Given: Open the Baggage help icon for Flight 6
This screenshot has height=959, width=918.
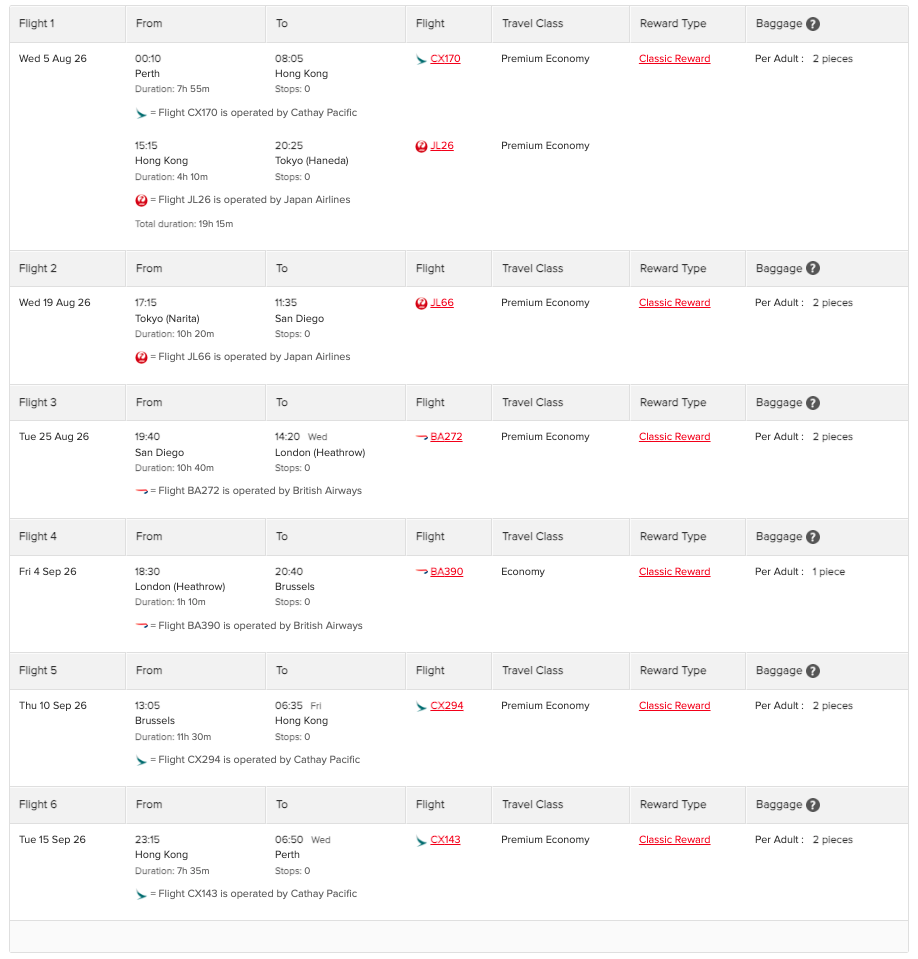Looking at the screenshot, I should click(x=813, y=804).
